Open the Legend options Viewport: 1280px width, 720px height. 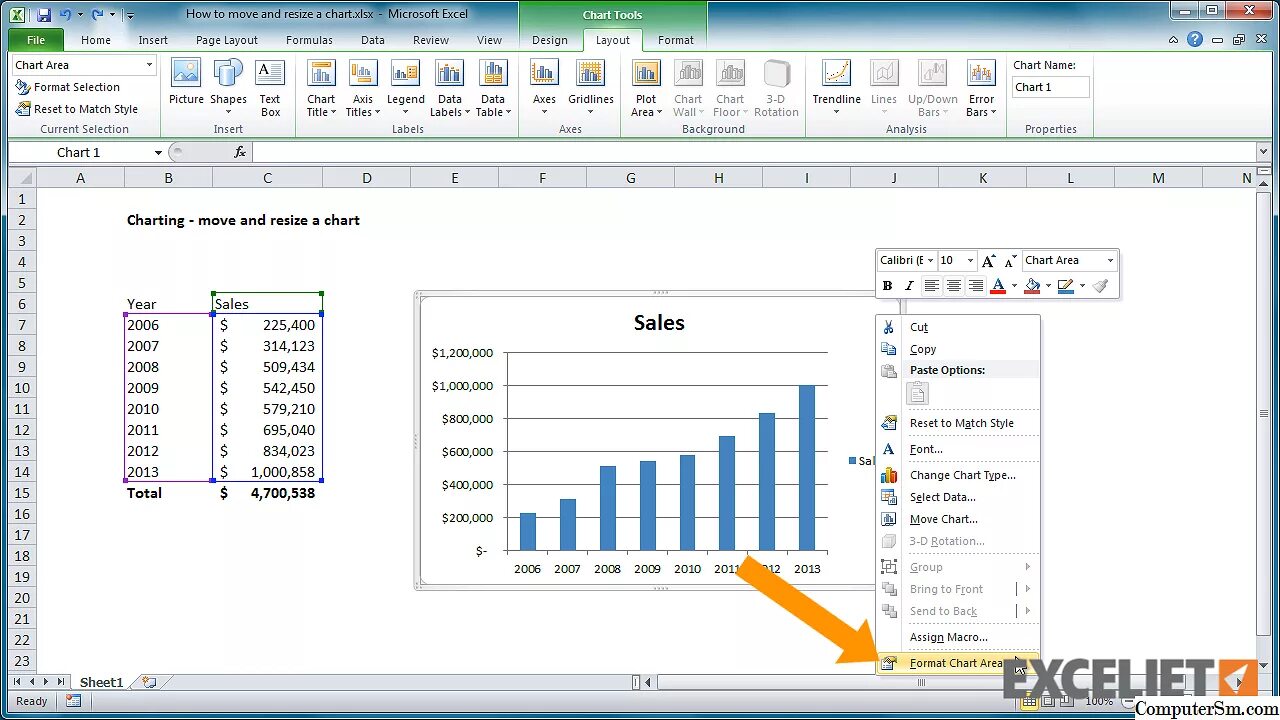[405, 88]
